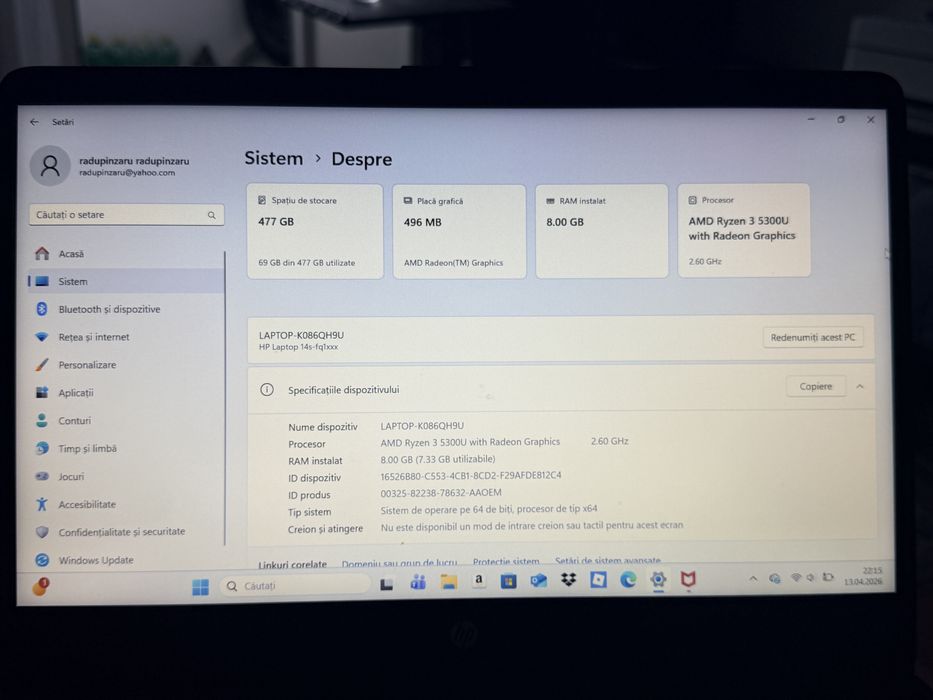Open Personalizare settings
The height and width of the screenshot is (700, 933).
tap(126, 365)
